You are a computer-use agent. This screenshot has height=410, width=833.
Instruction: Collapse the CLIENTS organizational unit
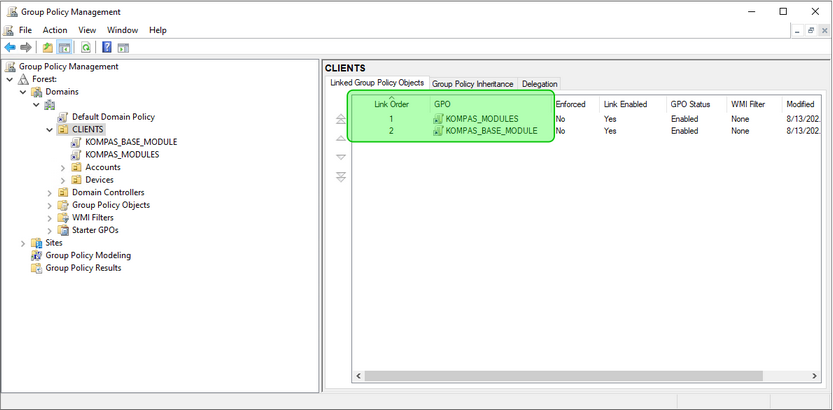click(x=49, y=130)
